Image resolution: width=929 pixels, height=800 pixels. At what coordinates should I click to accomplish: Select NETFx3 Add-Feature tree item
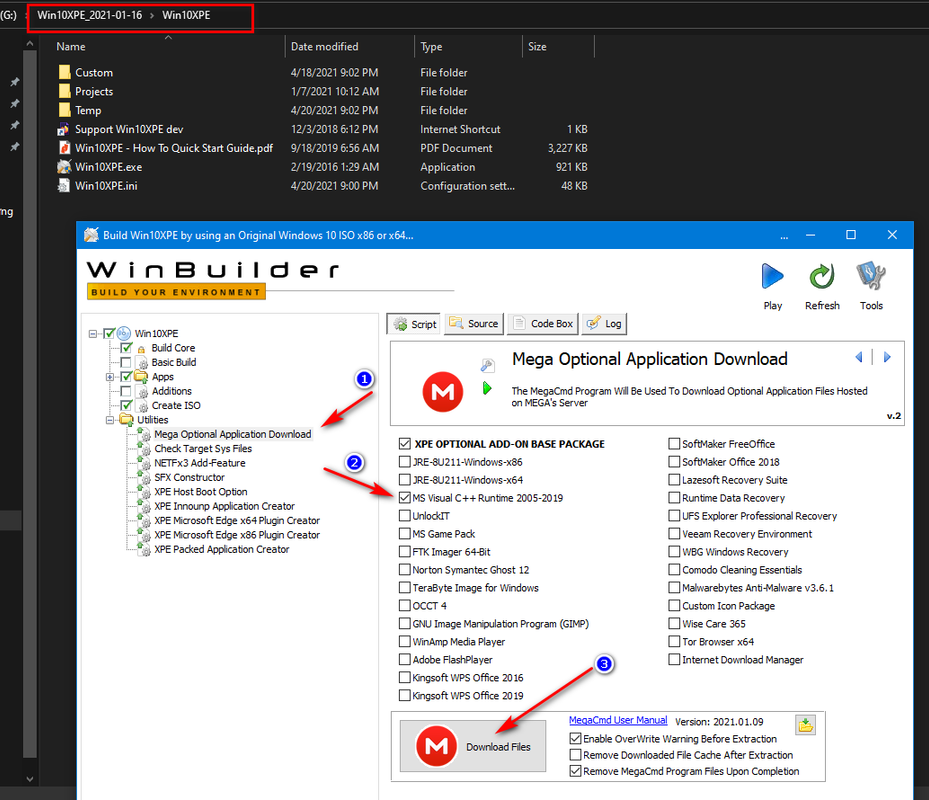coord(200,463)
